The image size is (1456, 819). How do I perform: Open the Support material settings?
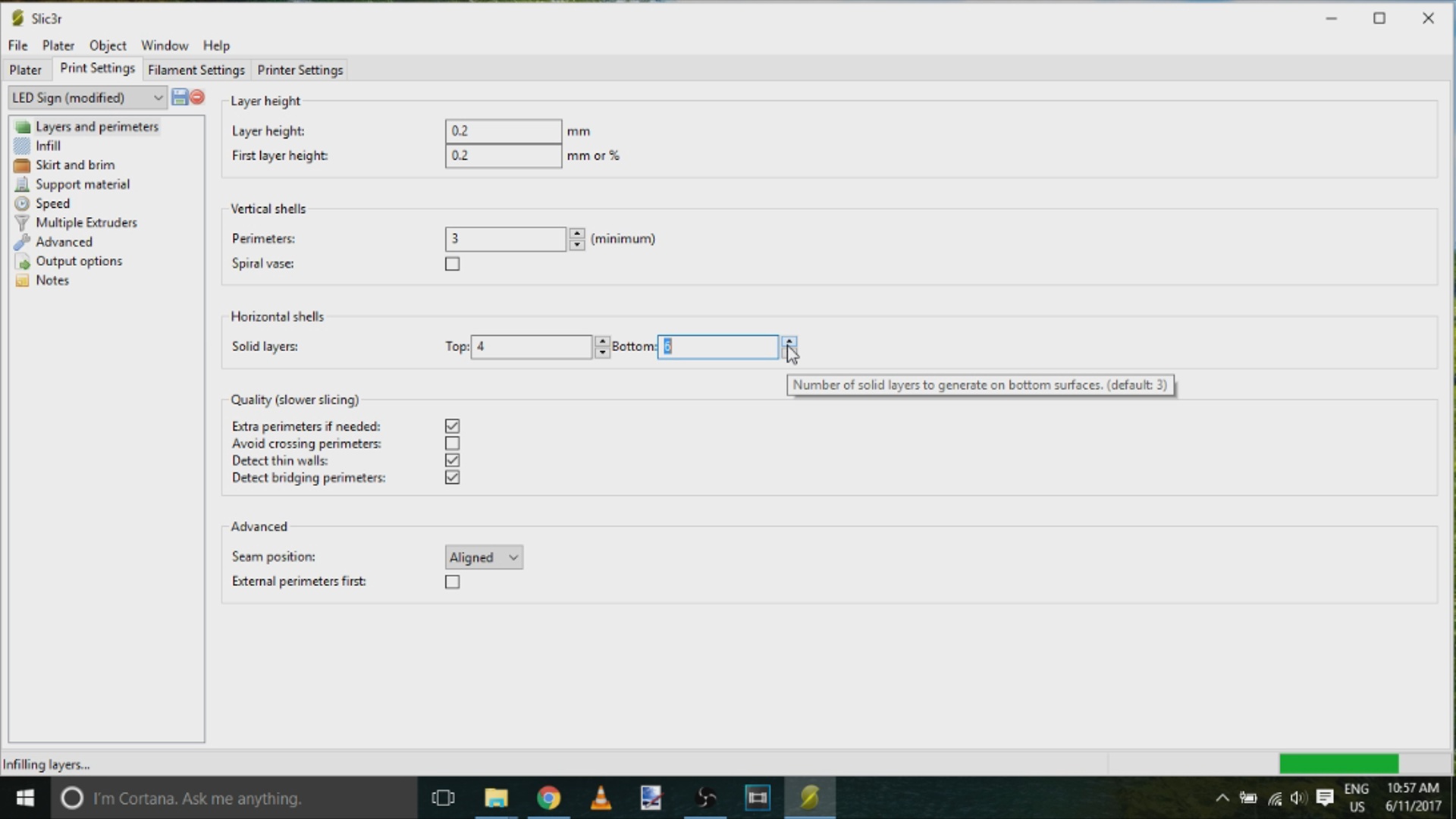point(82,184)
